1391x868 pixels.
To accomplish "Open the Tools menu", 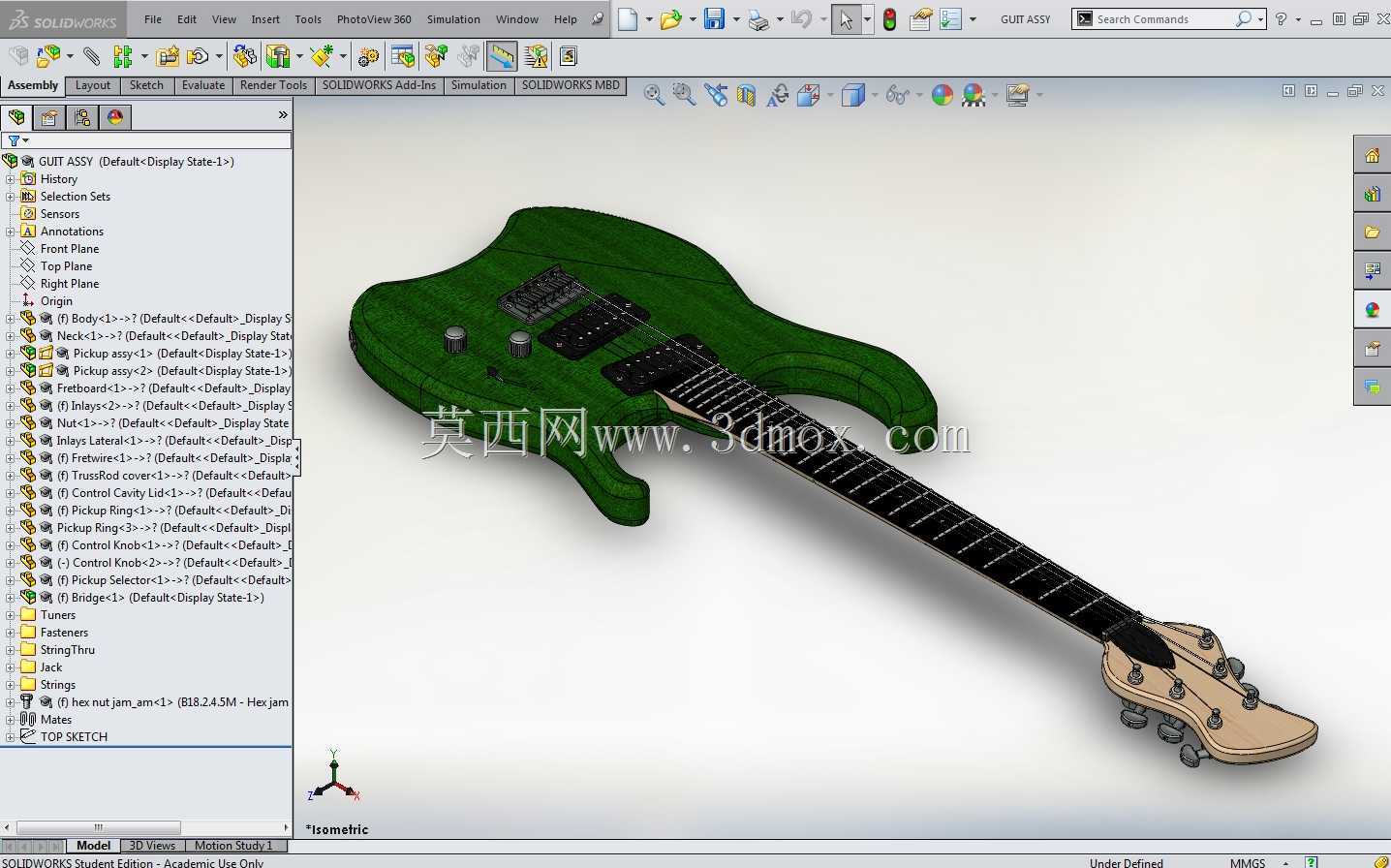I will pos(308,19).
